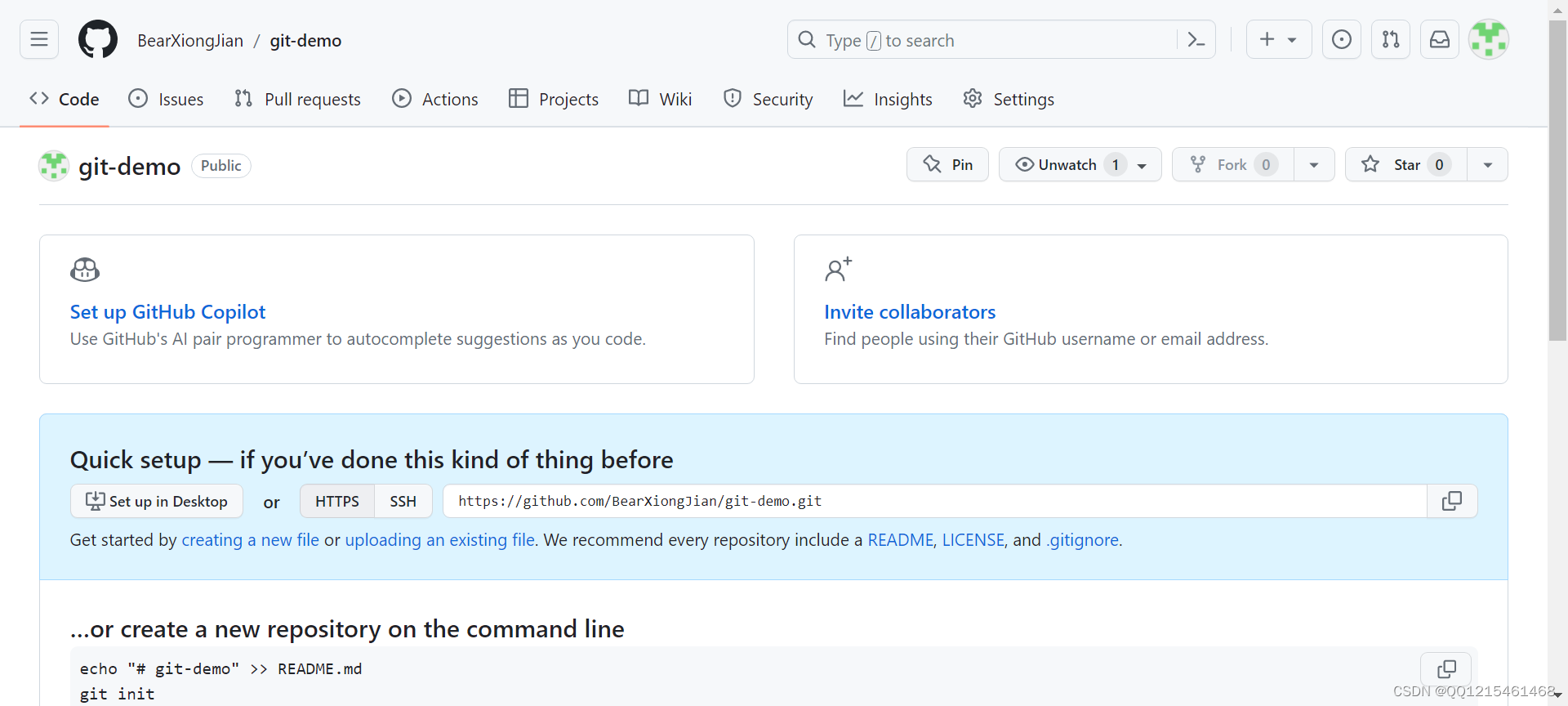Image resolution: width=1568 pixels, height=706 pixels.
Task: Expand the Fork options dropdown arrow
Action: (1314, 165)
